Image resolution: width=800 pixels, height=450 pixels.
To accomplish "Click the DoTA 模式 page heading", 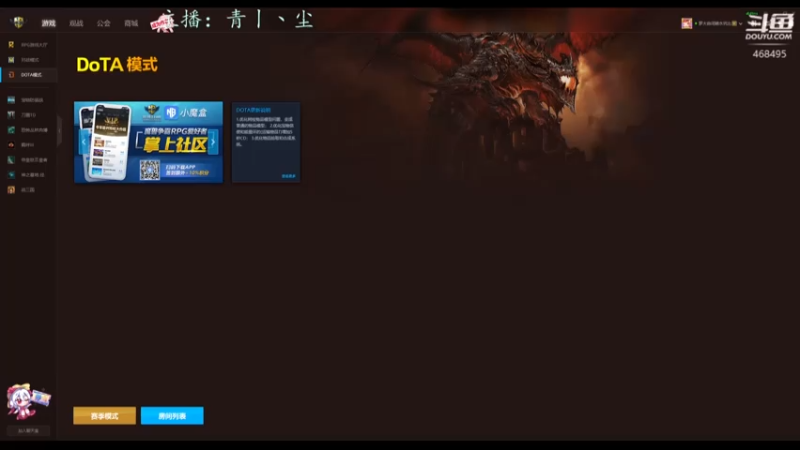I will pos(117,65).
